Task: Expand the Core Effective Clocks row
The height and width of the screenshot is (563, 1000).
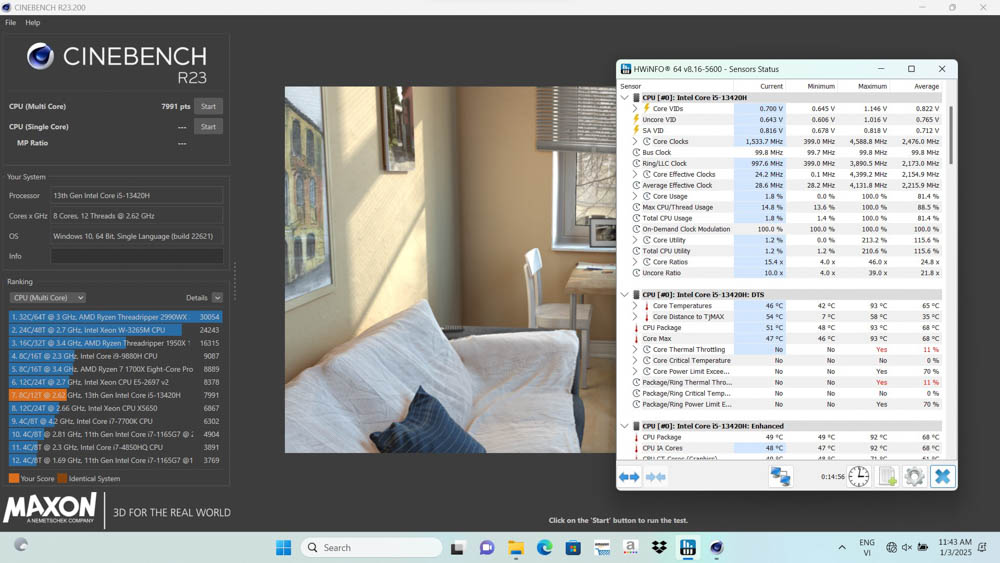Action: [635, 174]
